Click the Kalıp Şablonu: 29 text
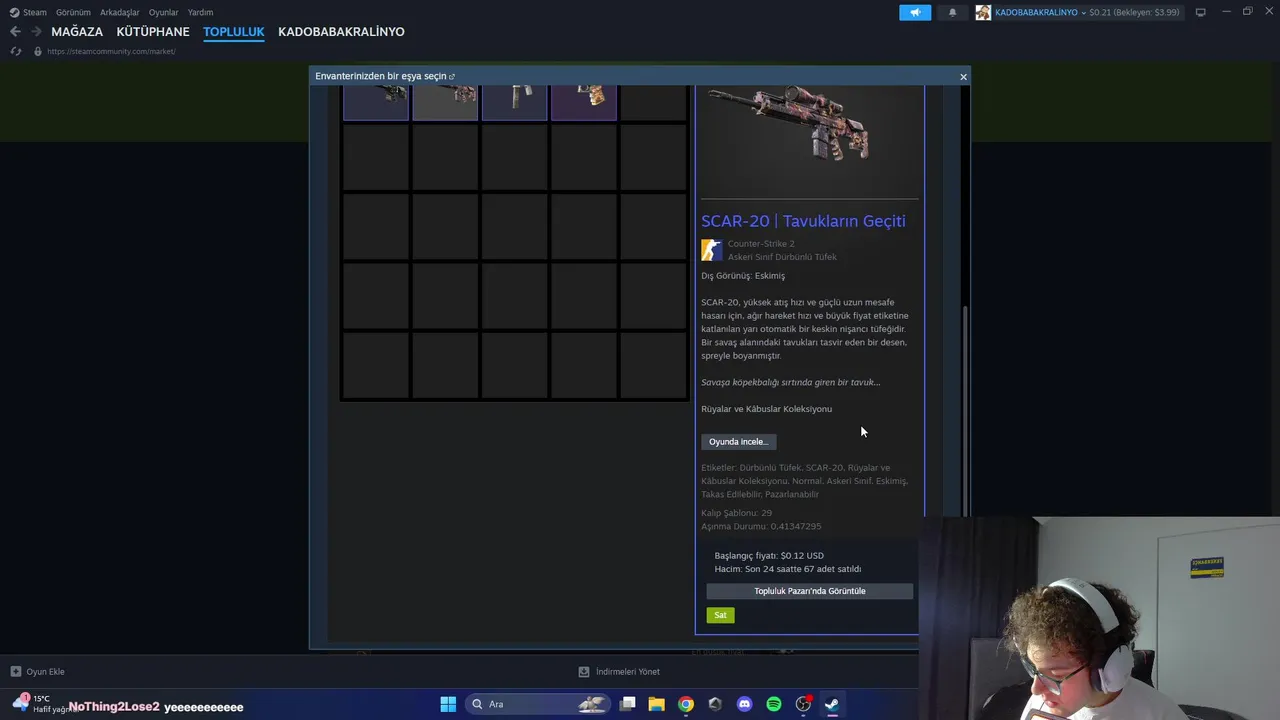This screenshot has height=720, width=1280. tap(736, 513)
